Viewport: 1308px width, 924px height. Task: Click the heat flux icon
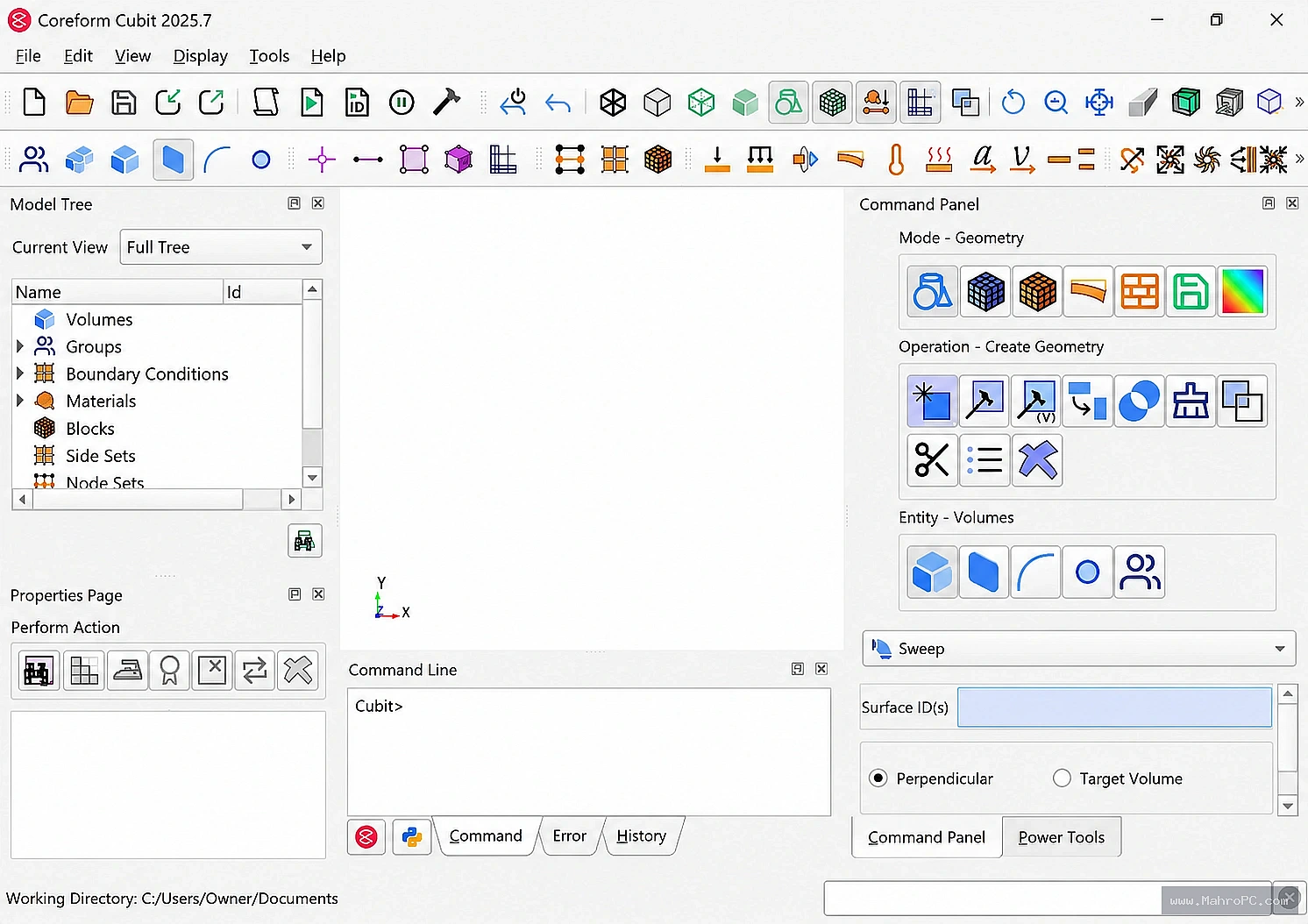click(939, 160)
